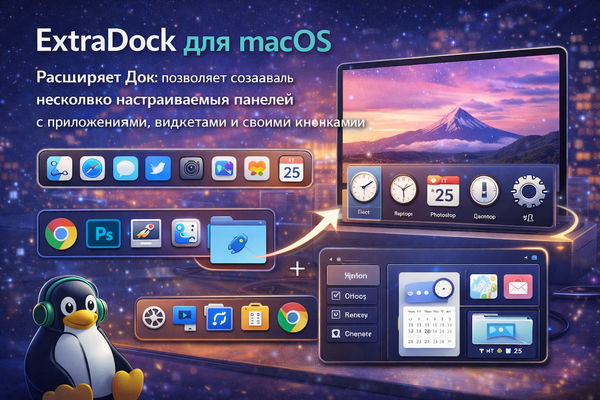Open the camera lens icon in top dock
This screenshot has height=400, width=600.
click(191, 168)
